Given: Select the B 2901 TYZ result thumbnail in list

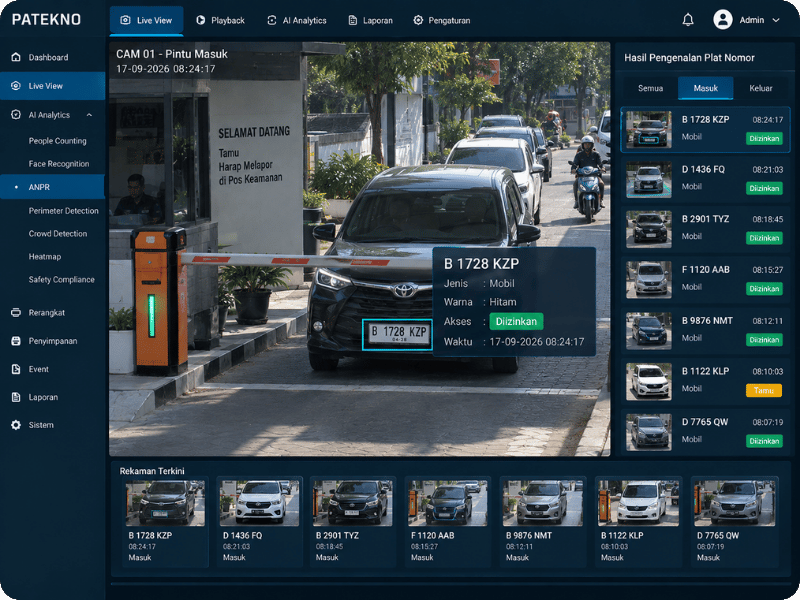Looking at the screenshot, I should click(649, 229).
